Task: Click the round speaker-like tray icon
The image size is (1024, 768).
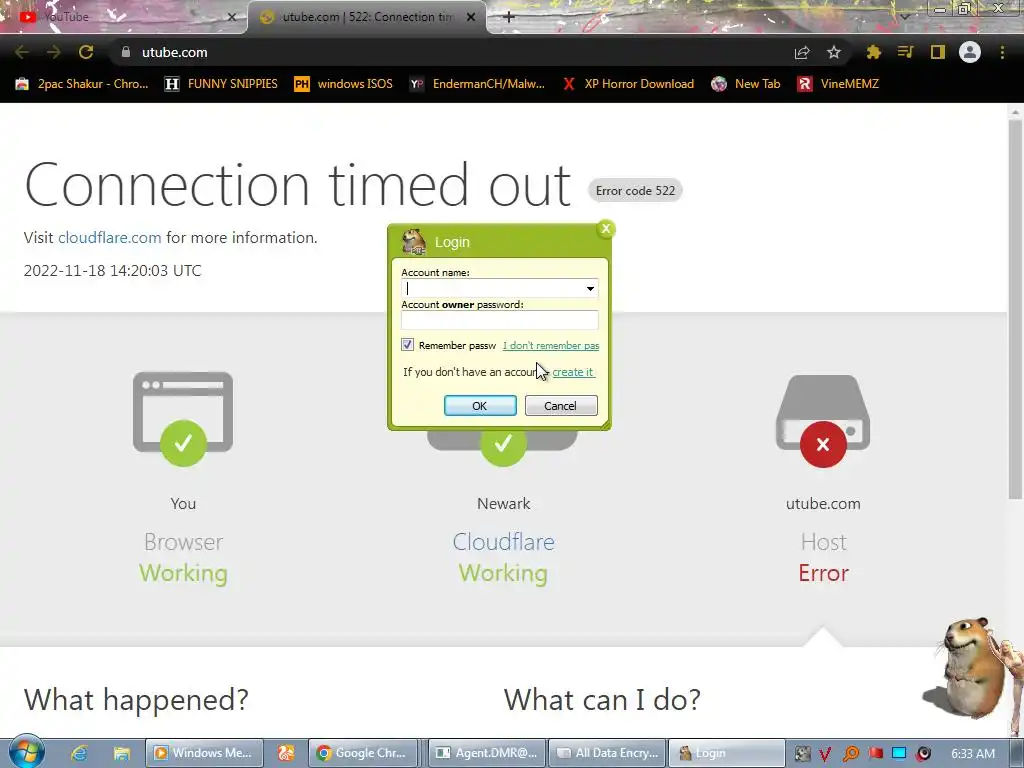Action: tap(923, 754)
